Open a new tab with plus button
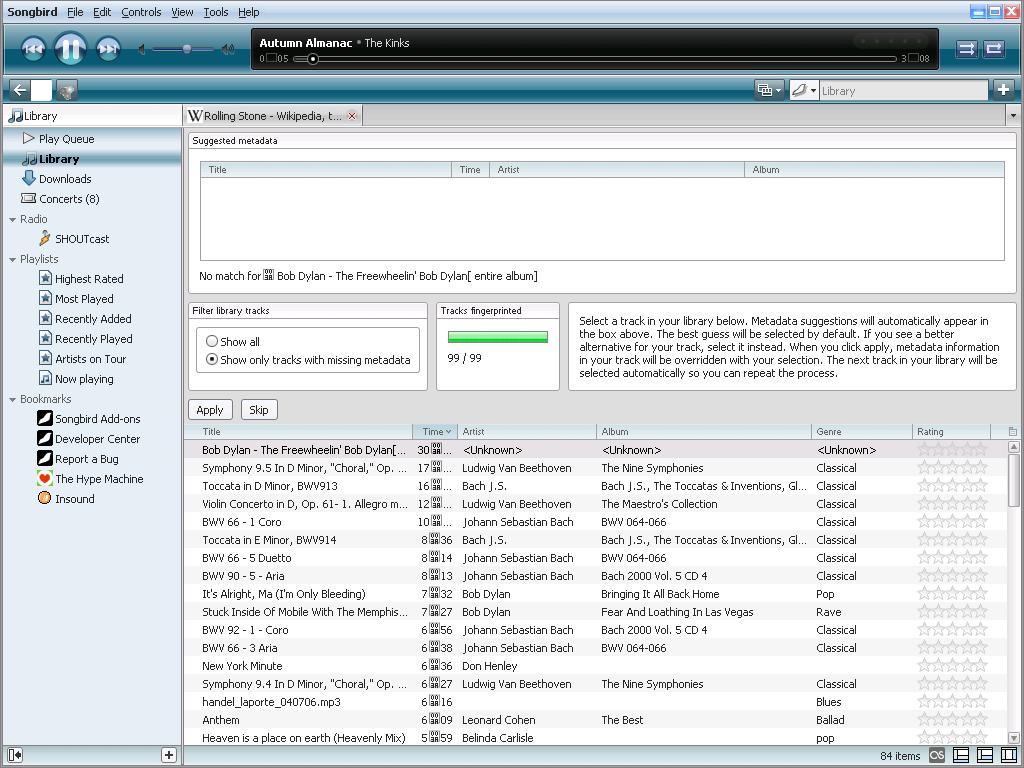This screenshot has width=1024, height=768. pos(1004,89)
